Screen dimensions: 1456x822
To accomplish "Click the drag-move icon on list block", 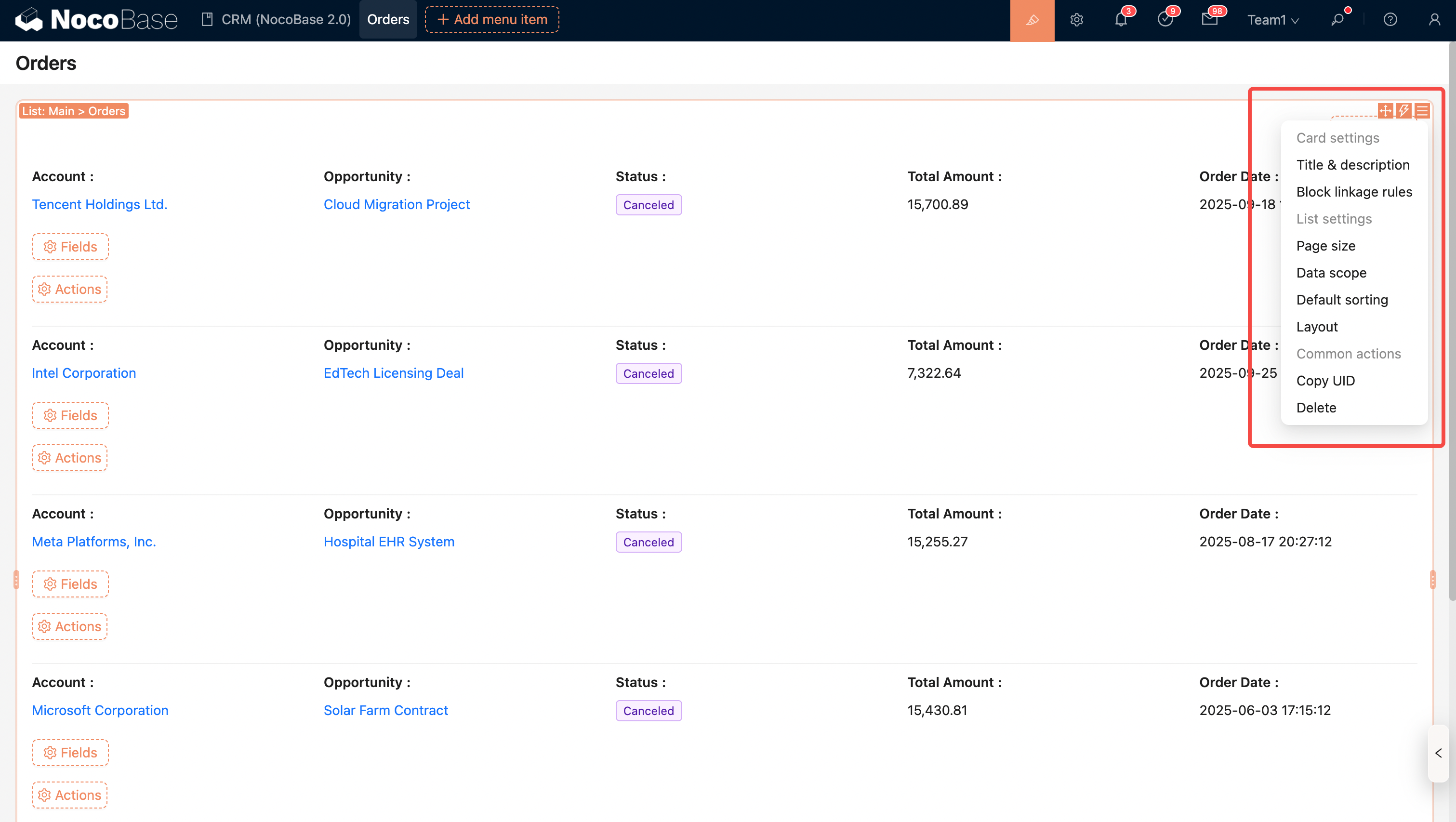I will click(x=1385, y=111).
